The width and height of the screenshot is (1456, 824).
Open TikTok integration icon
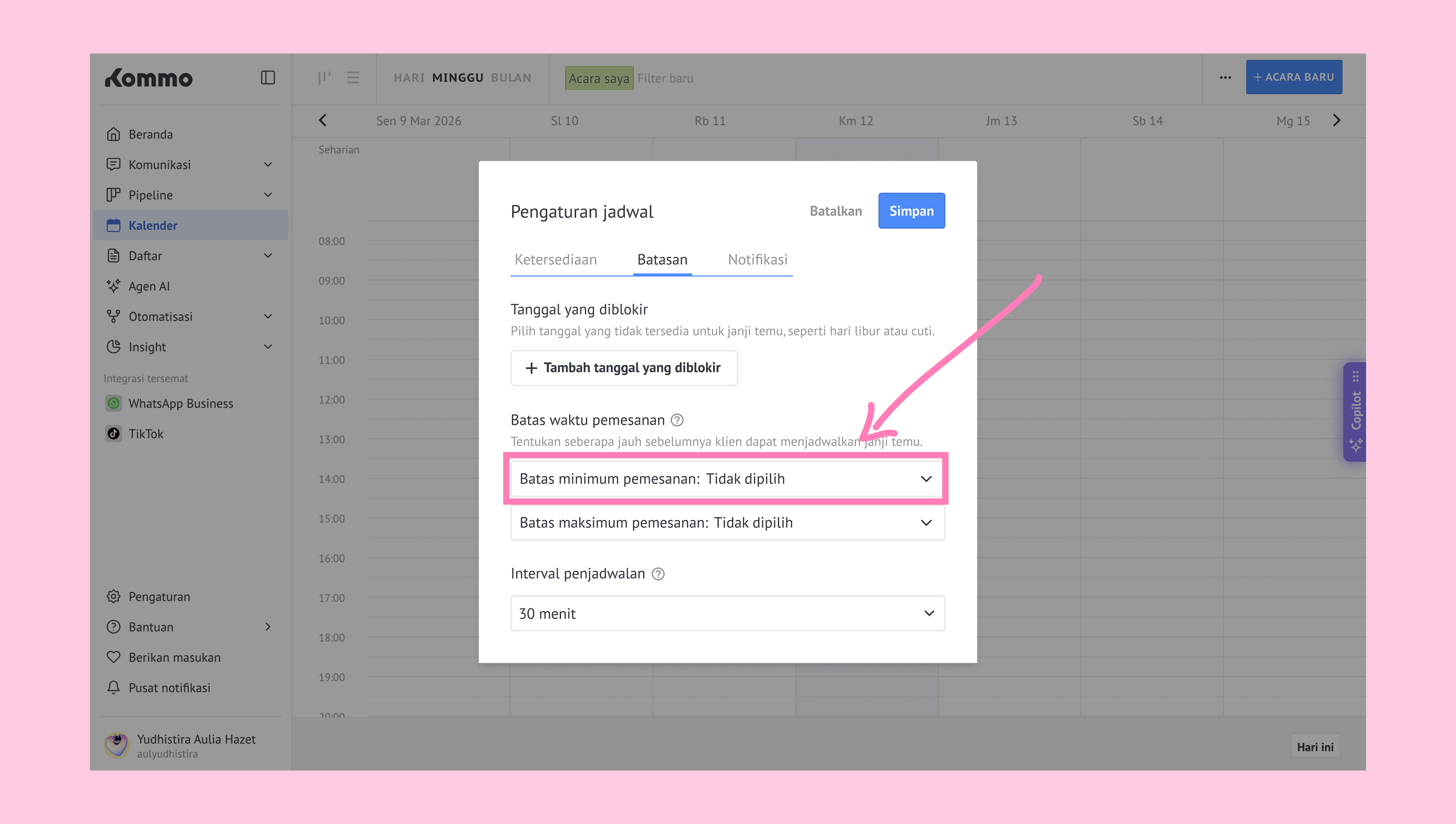[113, 433]
